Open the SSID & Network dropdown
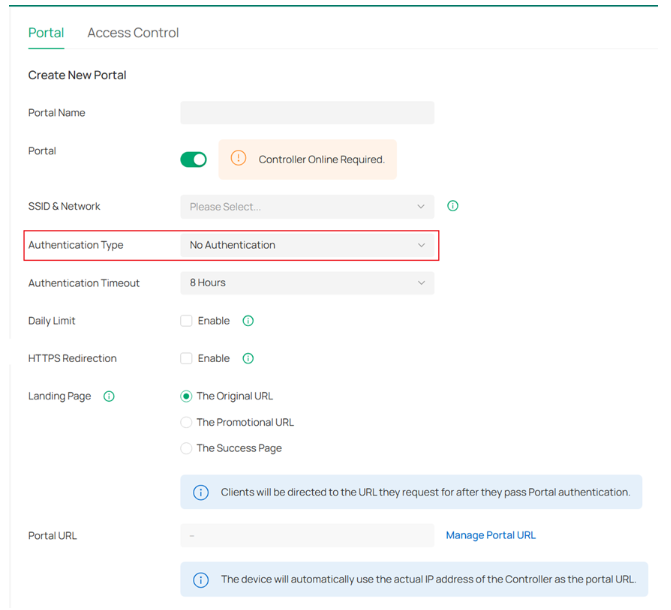Viewport: 671px width, 610px height. [x=307, y=207]
